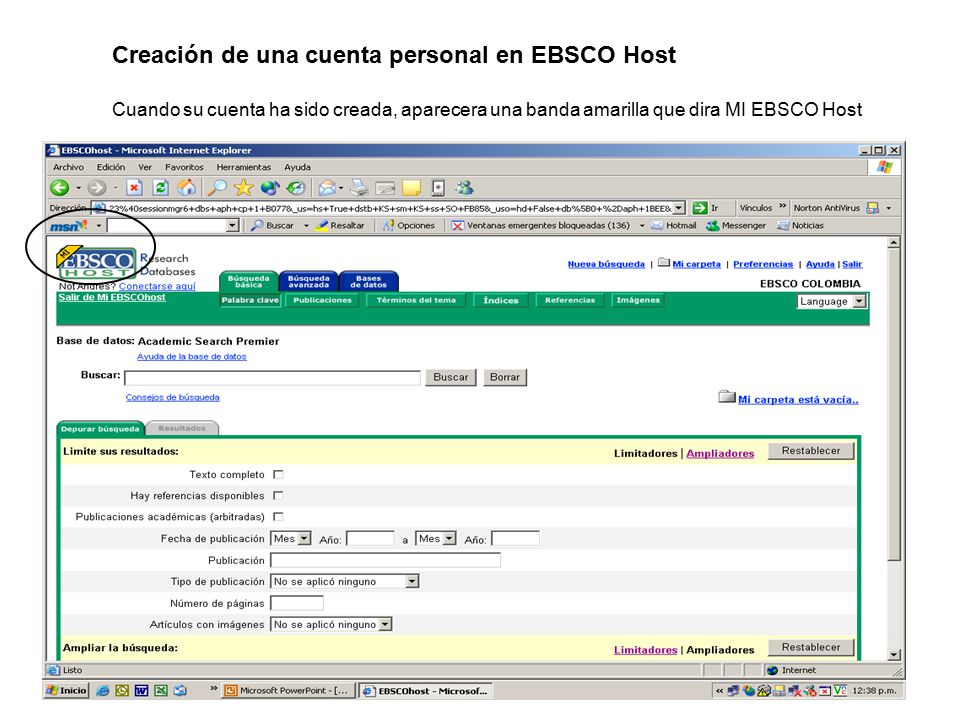The width and height of the screenshot is (960, 720).
Task: Click the Ir go arrow button
Action: 705,208
